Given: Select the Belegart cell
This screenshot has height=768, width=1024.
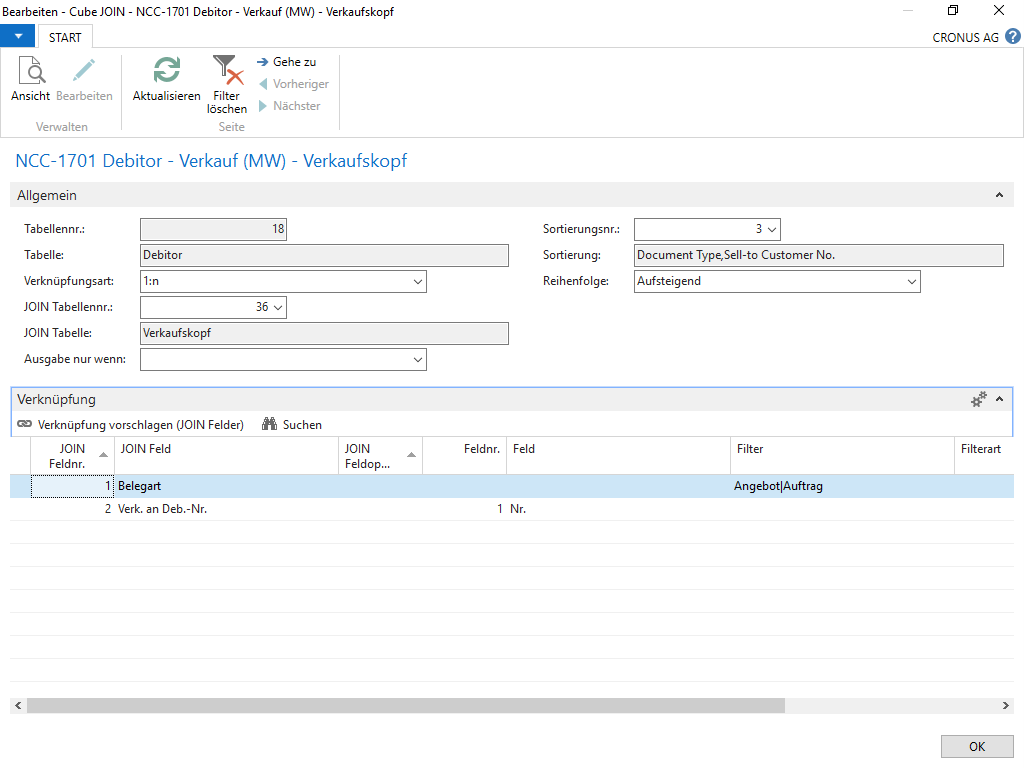Looking at the screenshot, I should (227, 487).
